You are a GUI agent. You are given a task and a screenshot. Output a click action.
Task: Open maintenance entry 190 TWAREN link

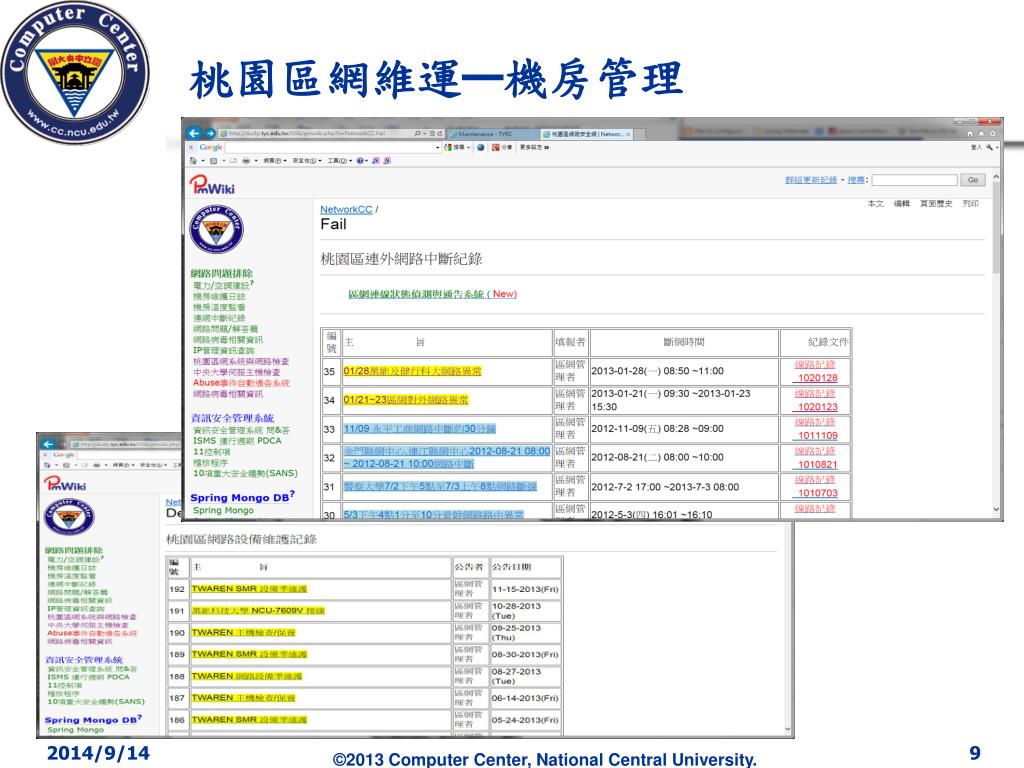(243, 632)
